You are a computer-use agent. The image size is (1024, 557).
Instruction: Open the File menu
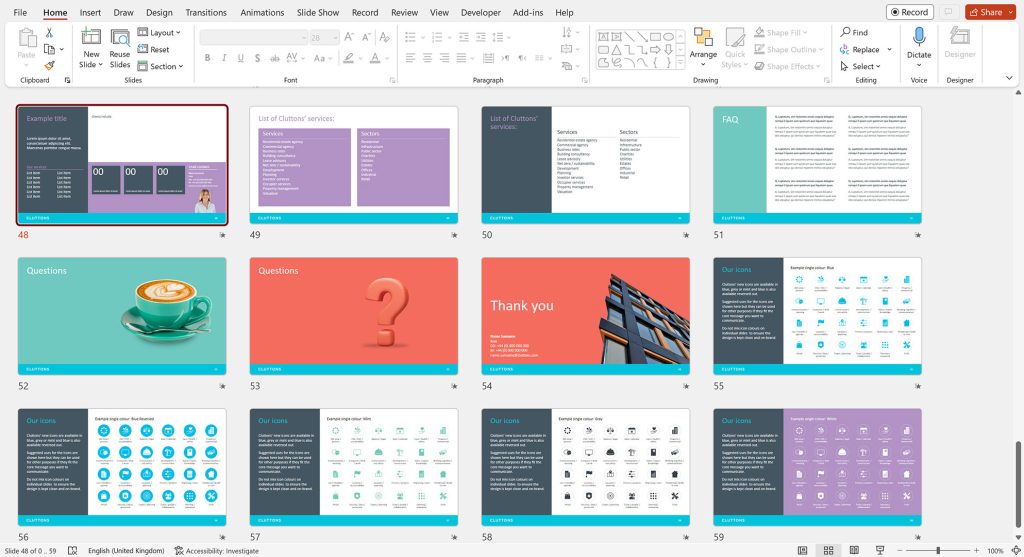(x=20, y=12)
